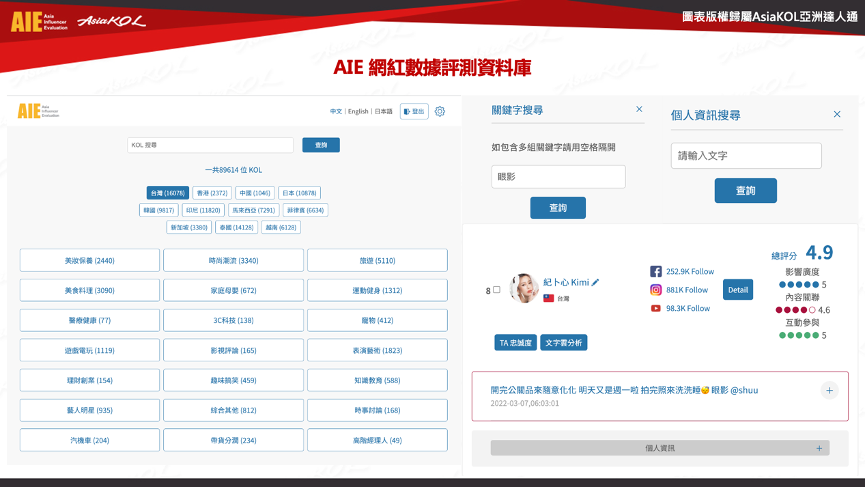The image size is (866, 487).
Task: Open the Detail button for Kimi
Action: point(738,290)
